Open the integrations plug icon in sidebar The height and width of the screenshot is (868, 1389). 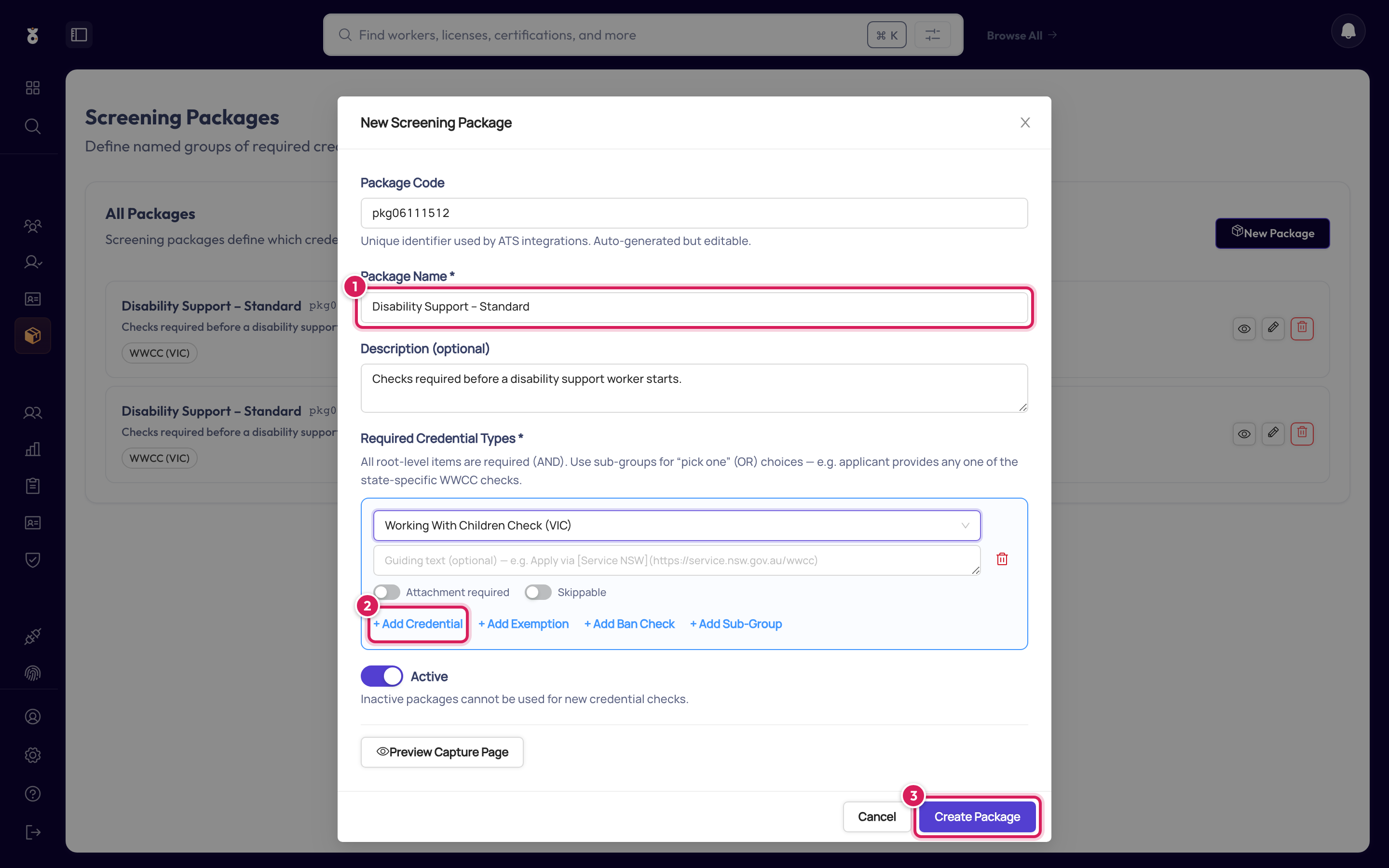[x=33, y=637]
